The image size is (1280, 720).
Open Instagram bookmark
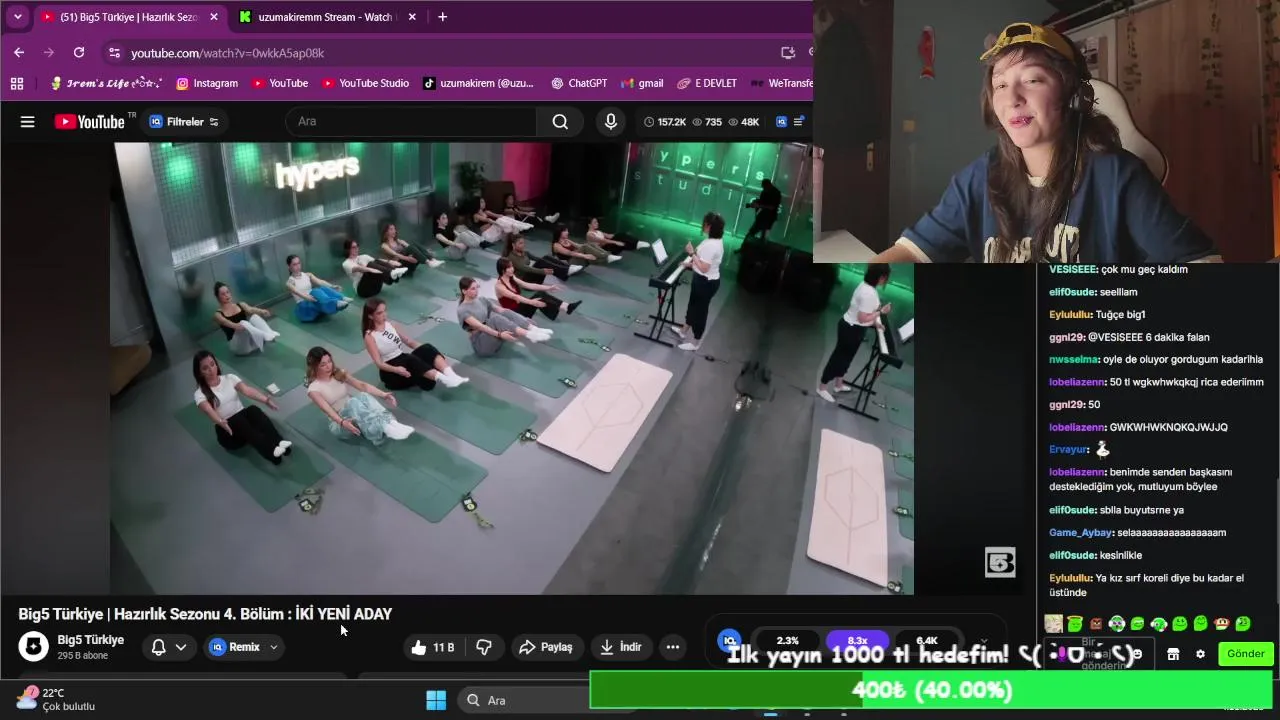(207, 83)
